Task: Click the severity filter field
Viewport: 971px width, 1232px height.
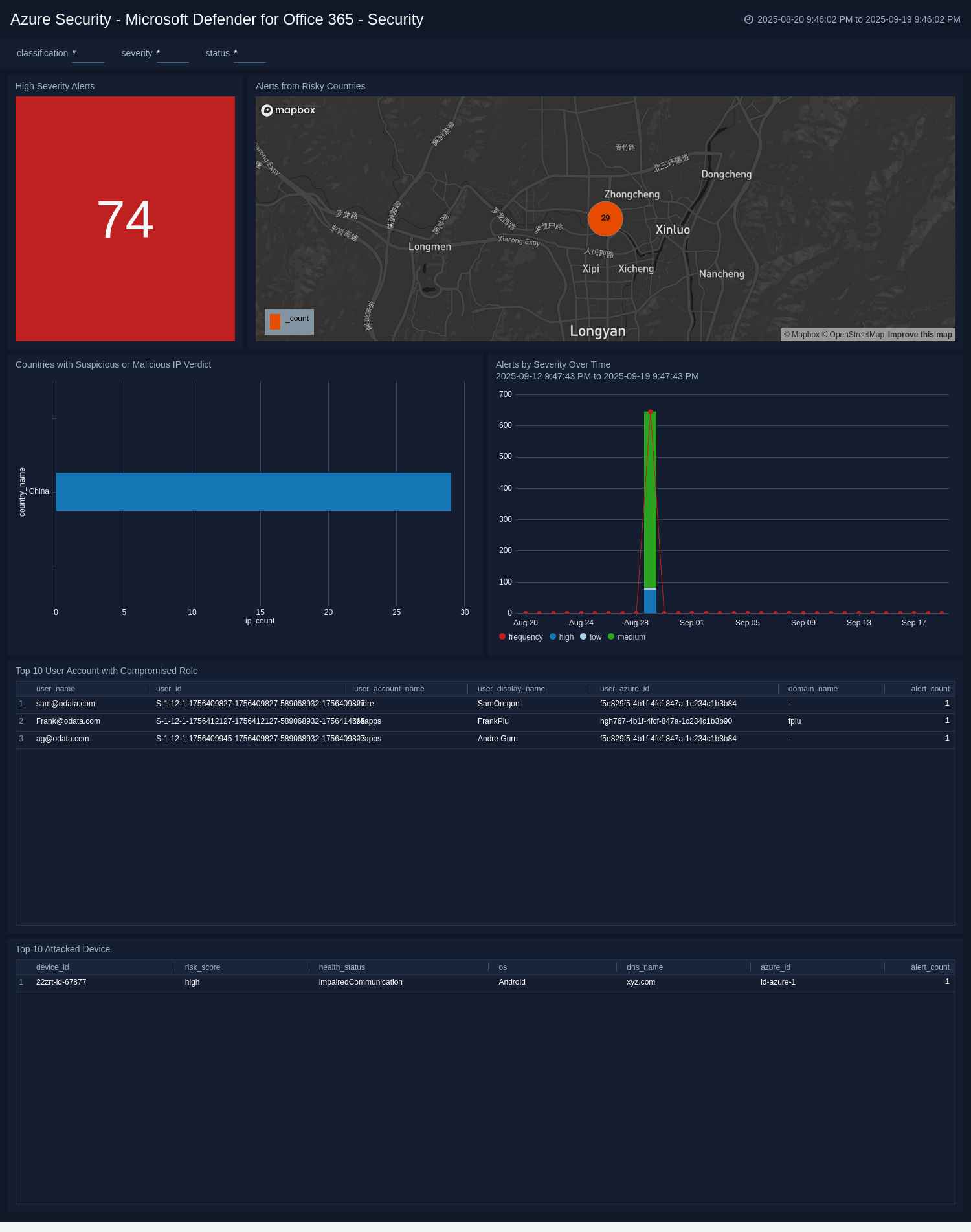Action: click(173, 54)
